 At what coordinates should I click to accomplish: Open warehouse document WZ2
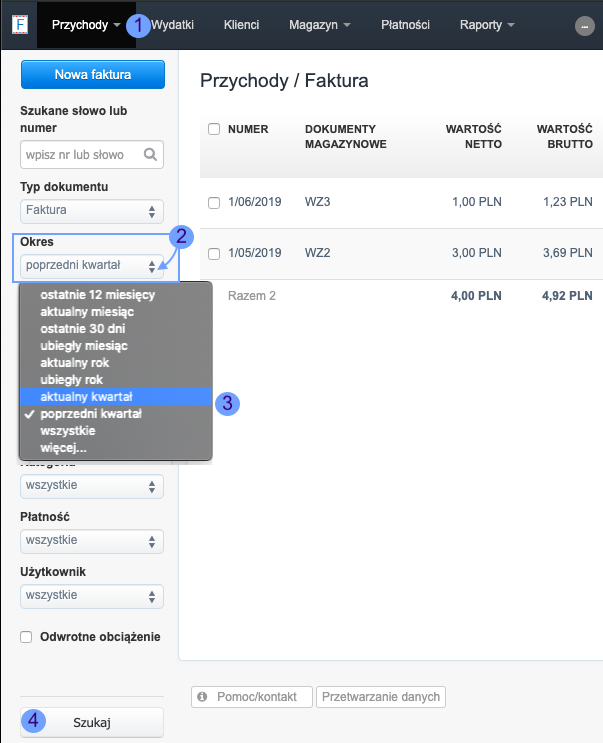coord(317,253)
